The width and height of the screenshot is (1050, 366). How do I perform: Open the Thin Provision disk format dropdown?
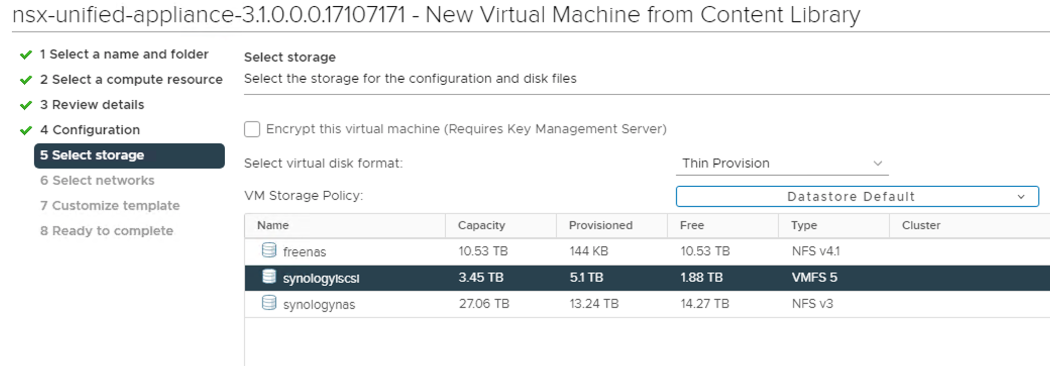782,163
